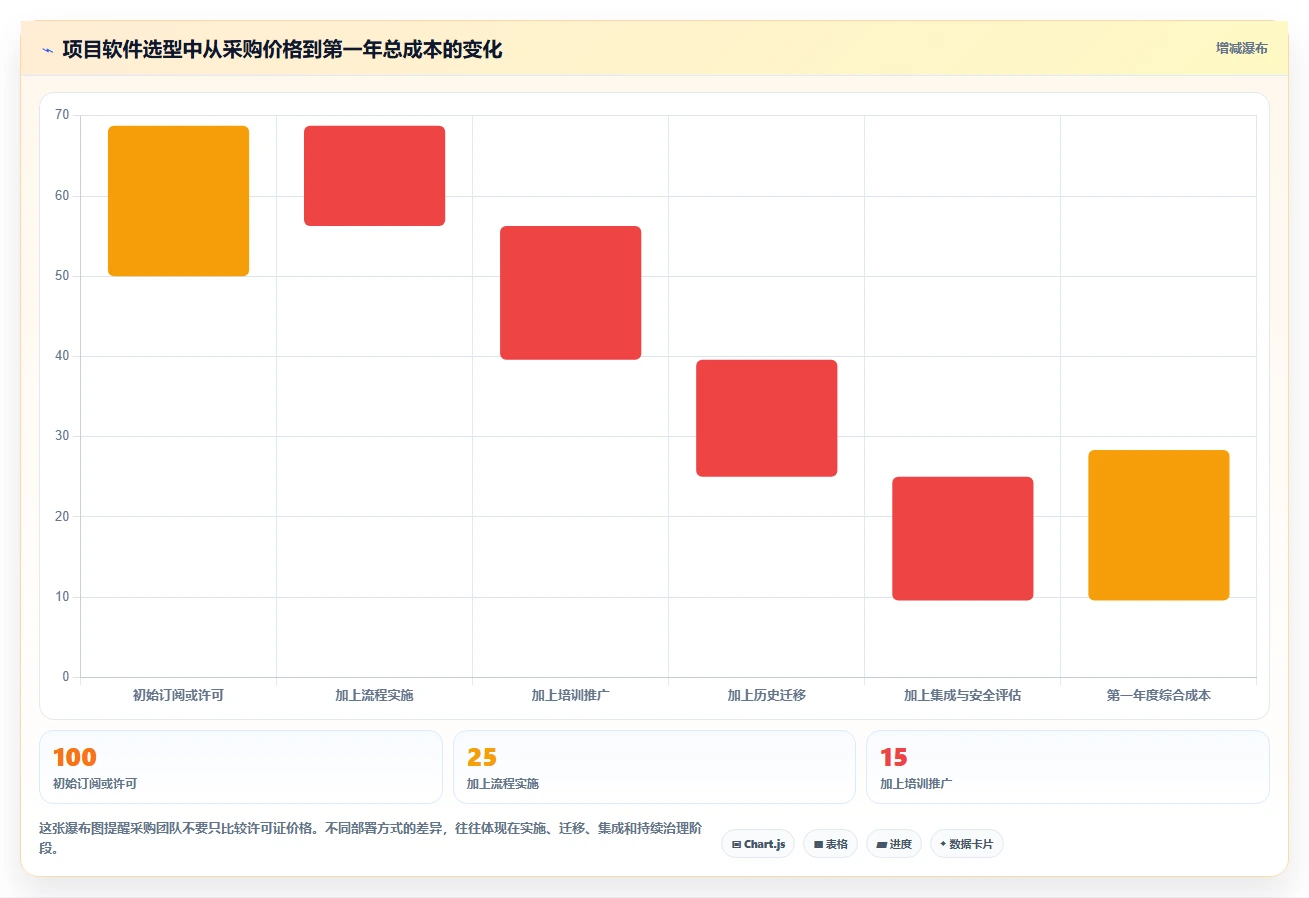Click the y-axis value 70
This screenshot has width=1309, height=898.
[62, 115]
